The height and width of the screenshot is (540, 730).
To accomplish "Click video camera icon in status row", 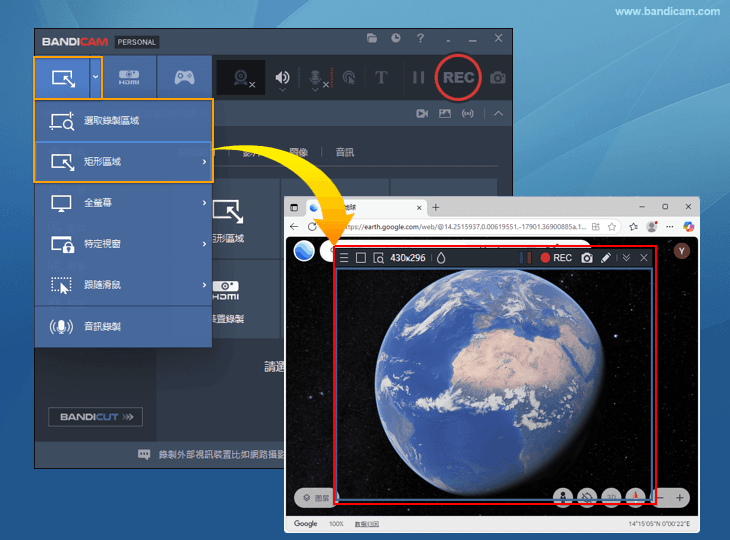I will coord(422,114).
